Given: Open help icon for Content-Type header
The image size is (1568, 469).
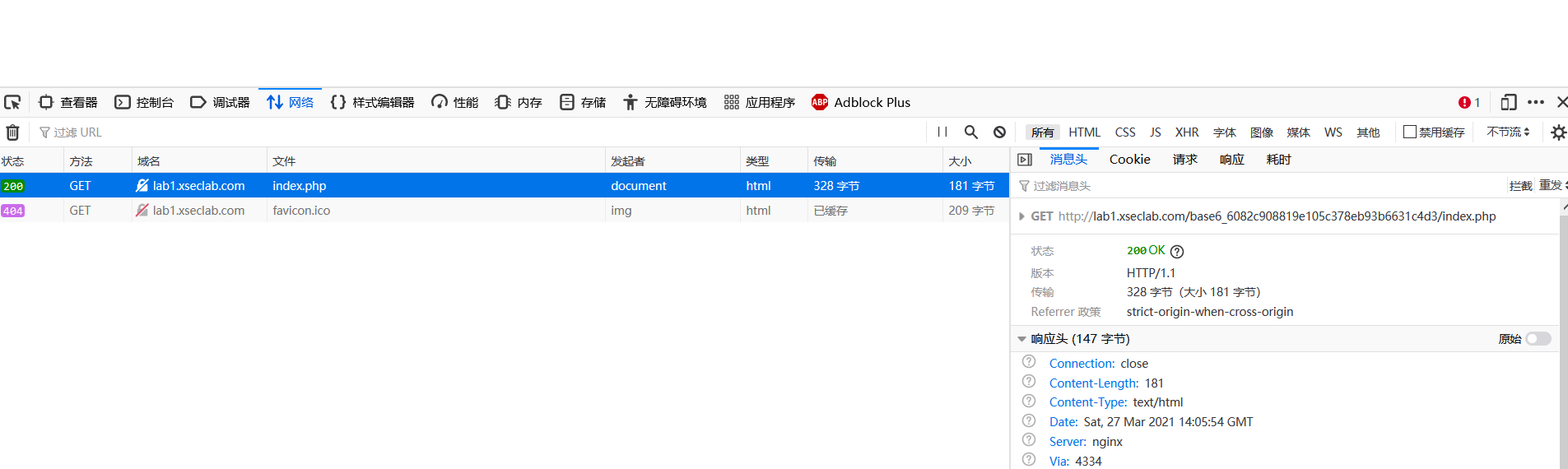Looking at the screenshot, I should click(1029, 401).
